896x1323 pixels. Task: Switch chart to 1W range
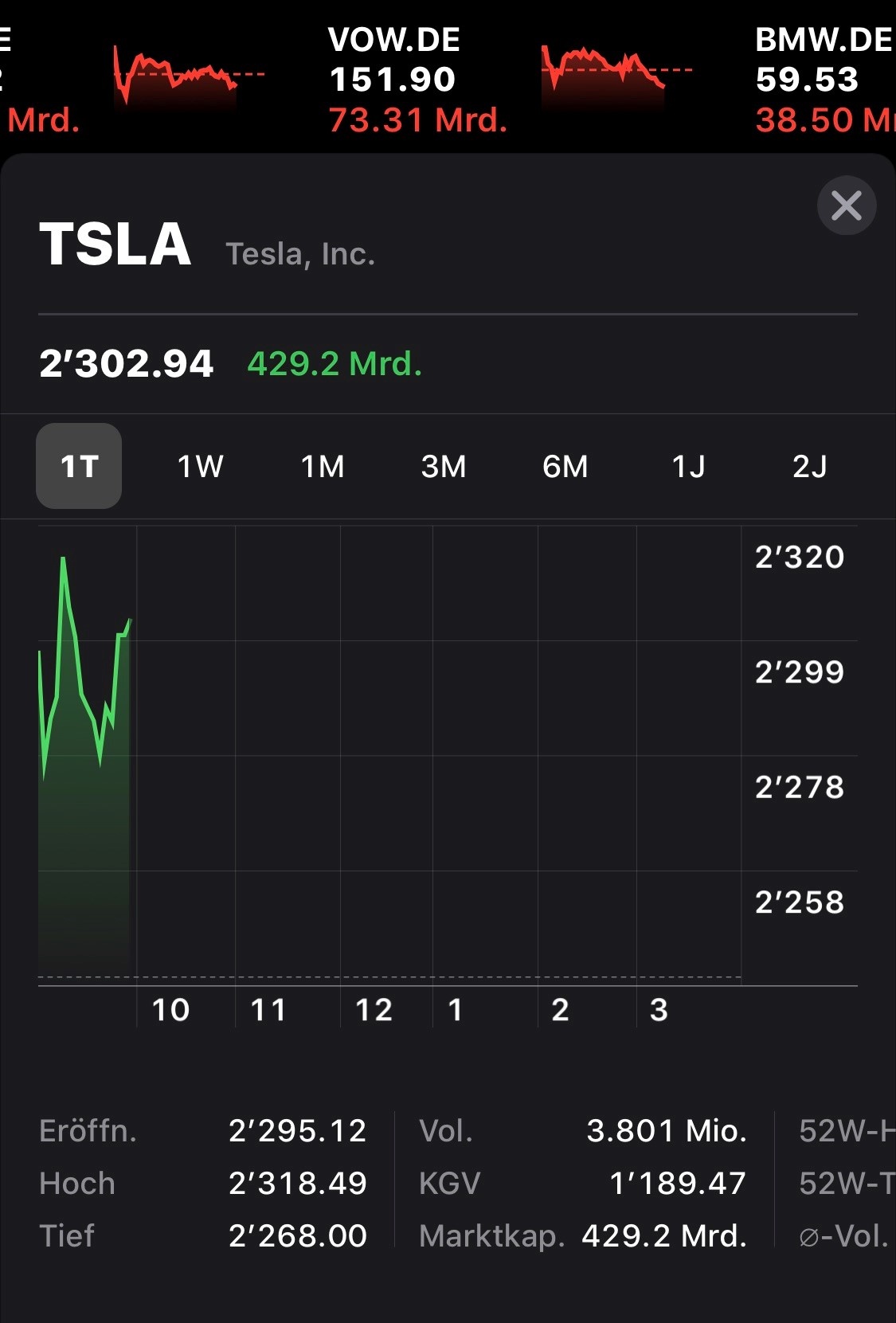[x=200, y=466]
